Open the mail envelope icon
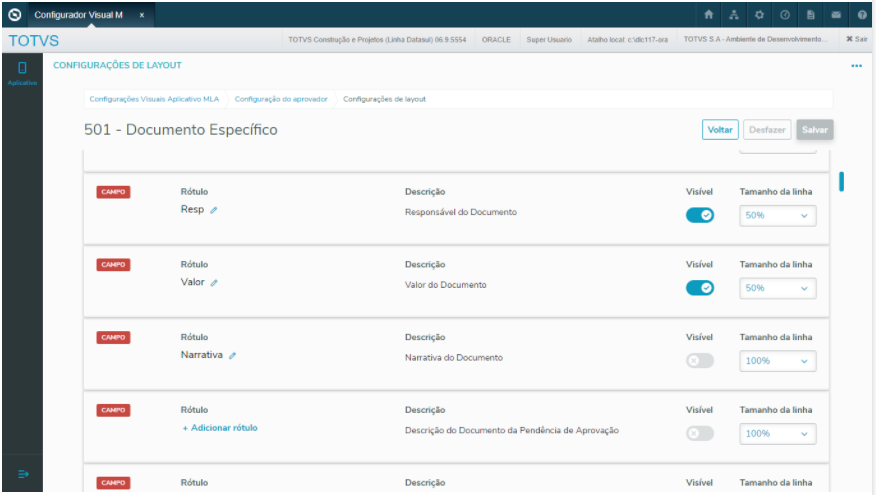The height and width of the screenshot is (495, 876). pos(836,15)
